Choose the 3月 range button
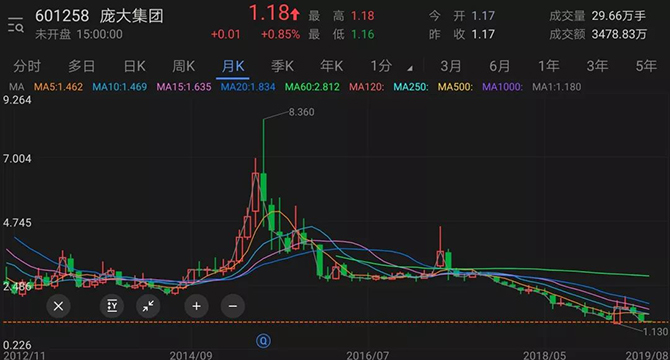This screenshot has height=360, width=670. 451,66
